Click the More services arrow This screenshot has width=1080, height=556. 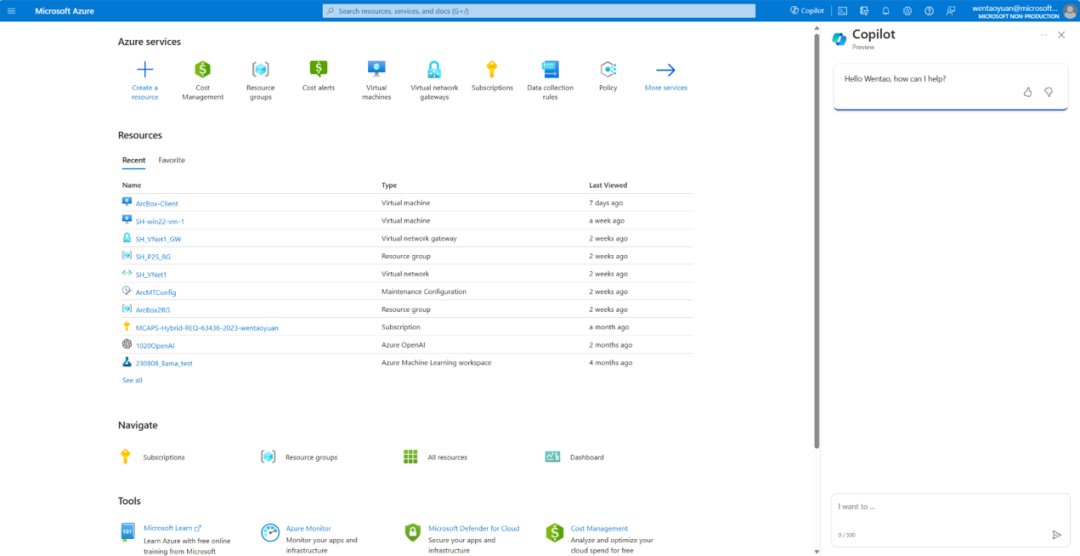(665, 70)
